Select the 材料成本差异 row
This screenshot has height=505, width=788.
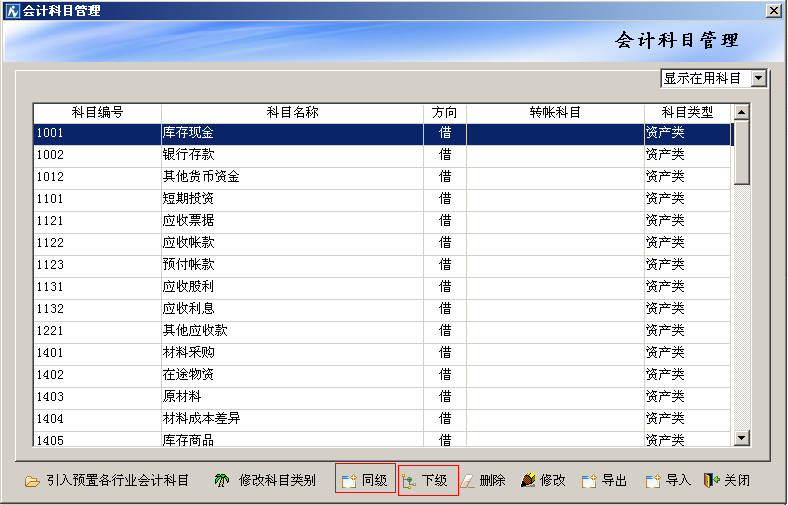pyautogui.click(x=382, y=419)
